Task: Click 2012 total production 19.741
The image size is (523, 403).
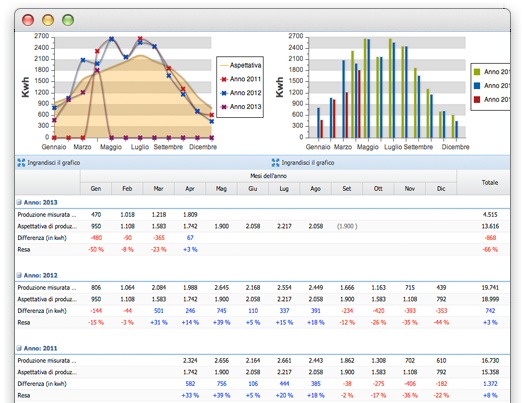Action: [x=490, y=288]
